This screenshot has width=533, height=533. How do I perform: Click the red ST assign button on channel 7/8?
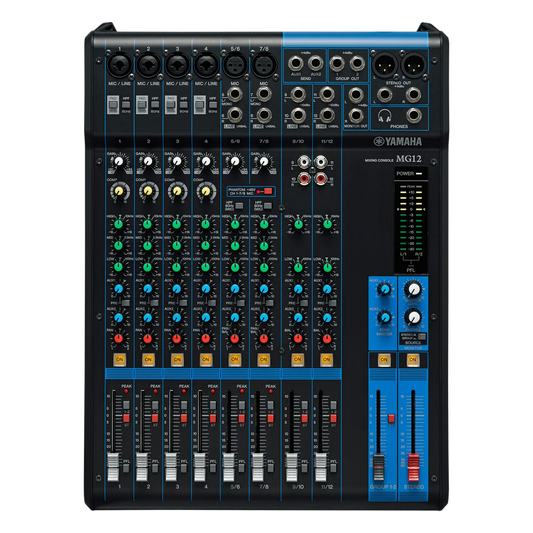[270, 418]
